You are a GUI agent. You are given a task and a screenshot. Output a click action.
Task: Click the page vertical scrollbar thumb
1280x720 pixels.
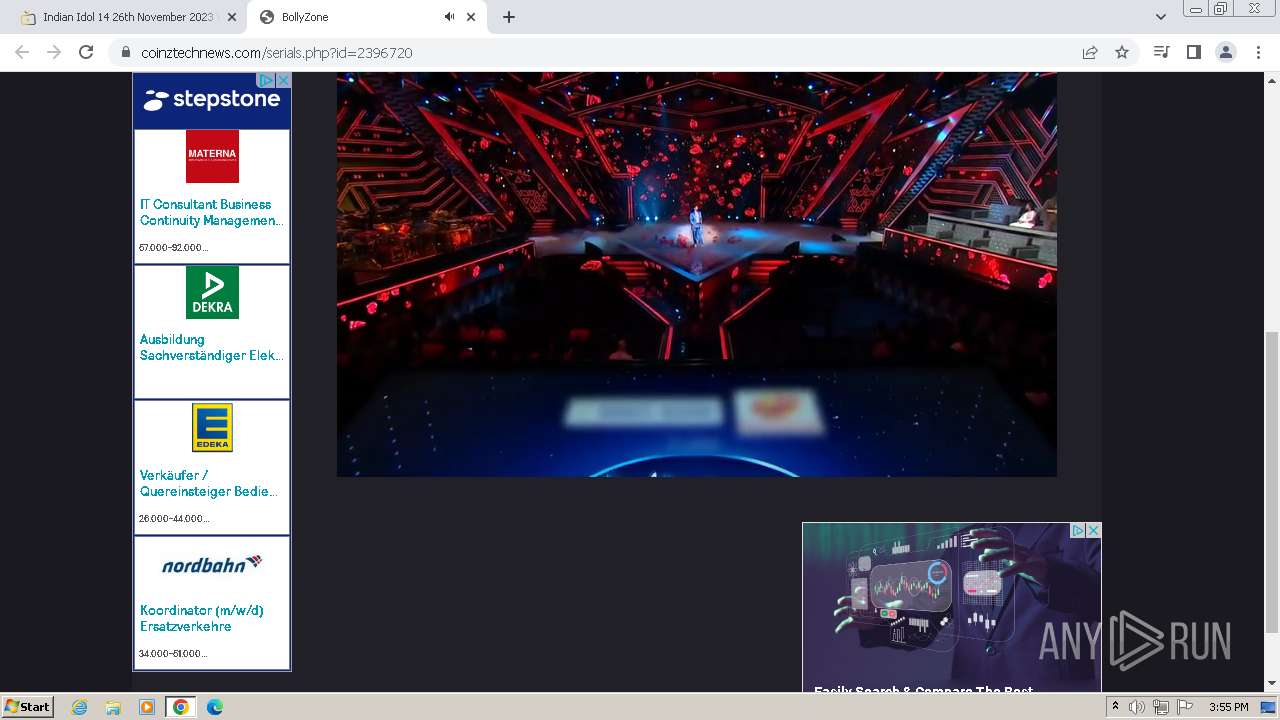pyautogui.click(x=1272, y=482)
